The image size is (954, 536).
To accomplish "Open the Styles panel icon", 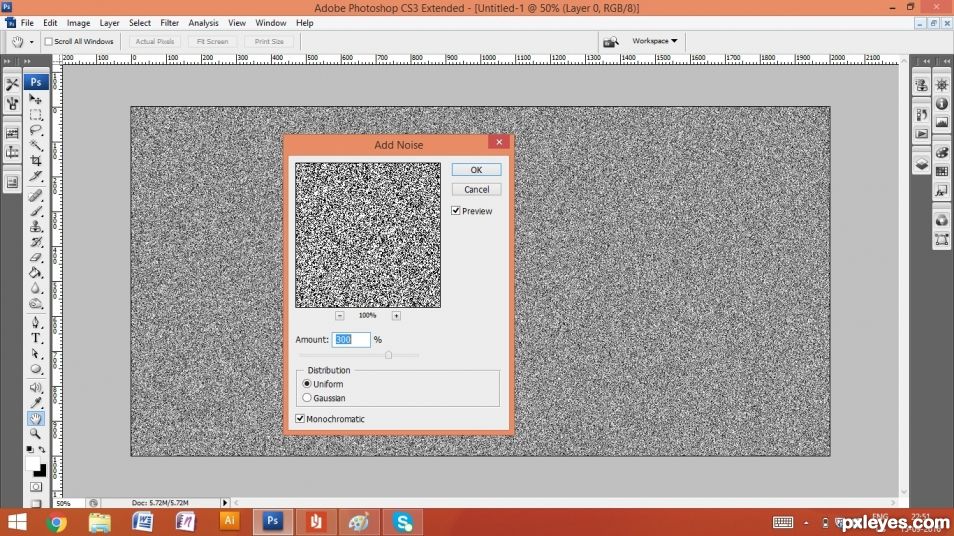I will (942, 190).
